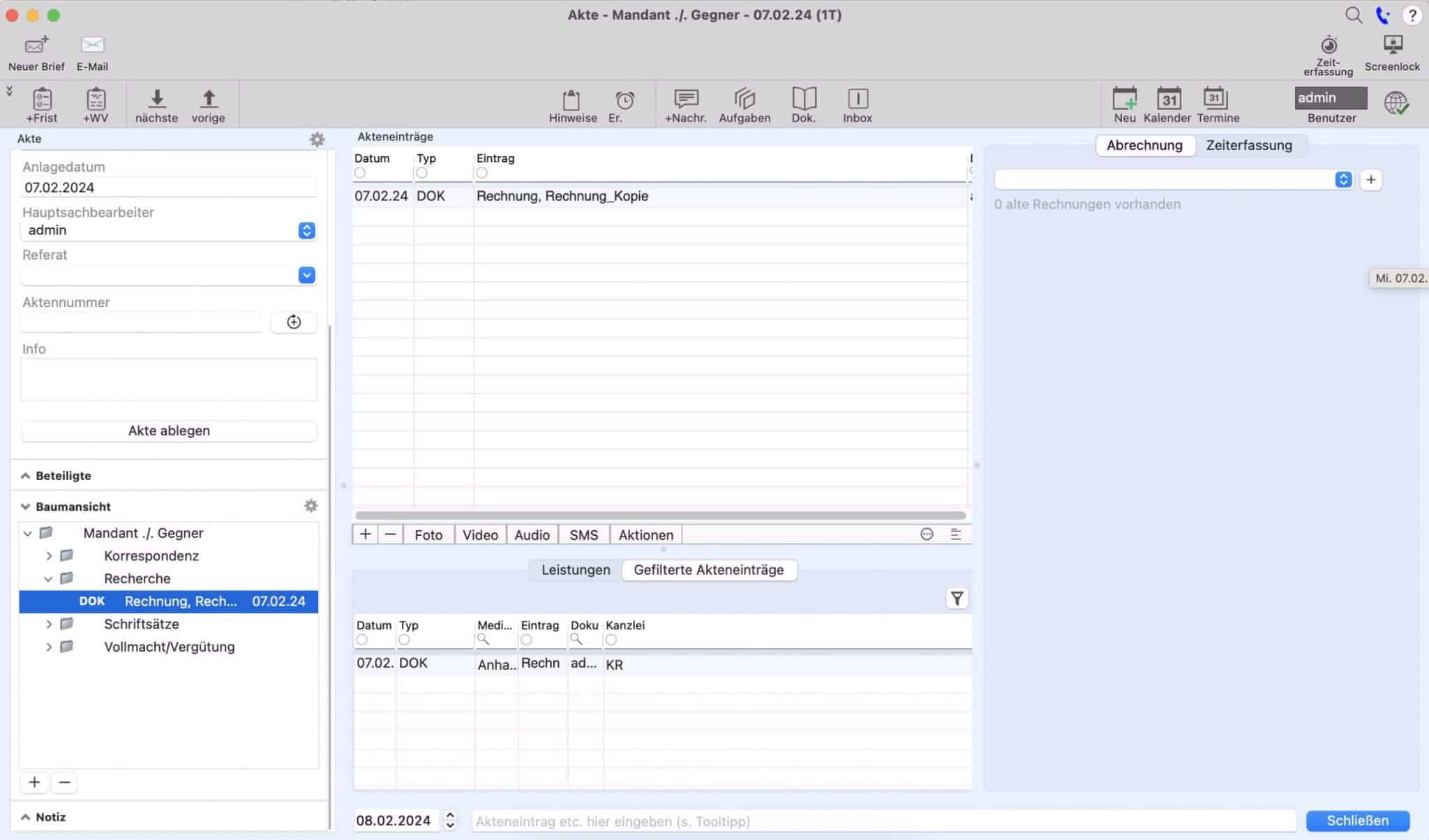The height and width of the screenshot is (840, 1429).
Task: Collapse the Baumansicht section
Action: tap(25, 507)
